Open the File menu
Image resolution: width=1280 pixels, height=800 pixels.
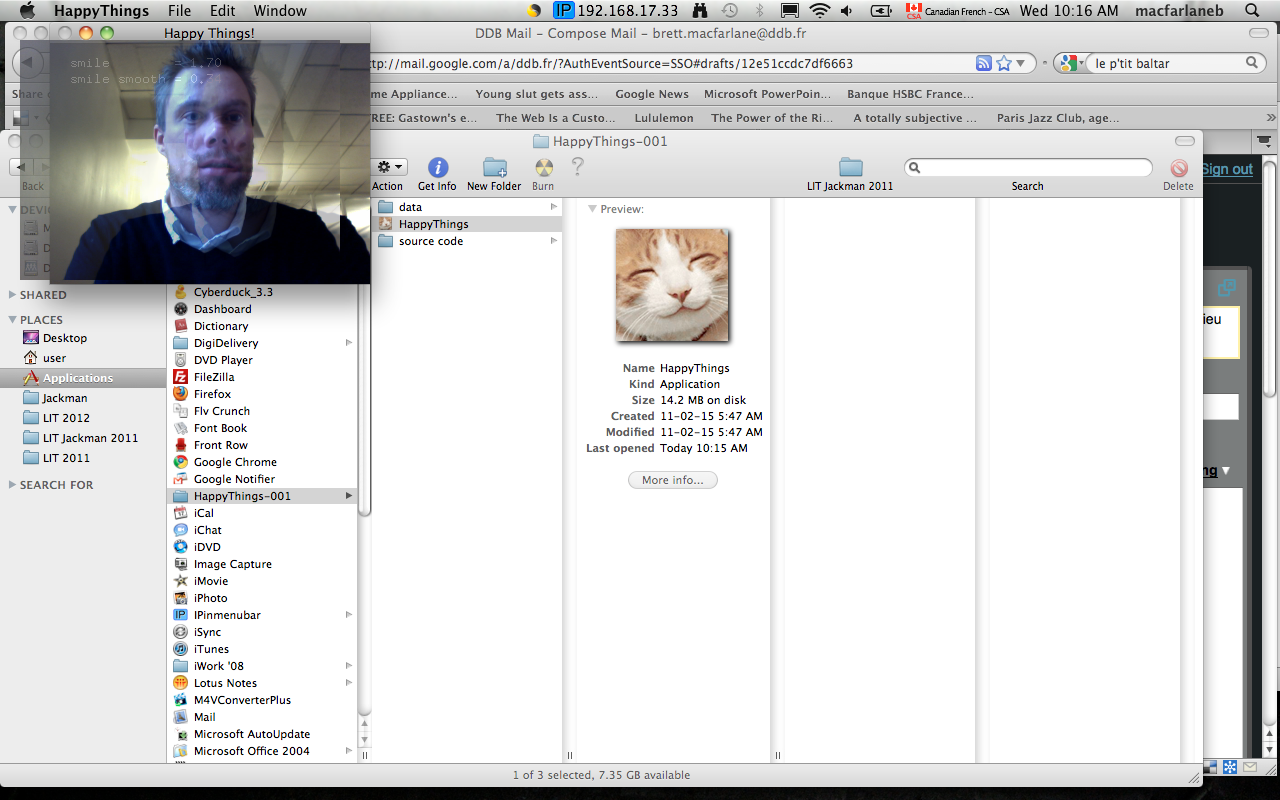179,11
